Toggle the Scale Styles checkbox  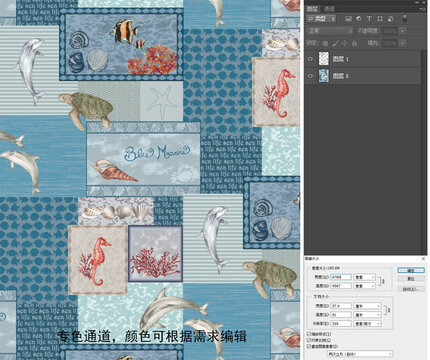(309, 334)
